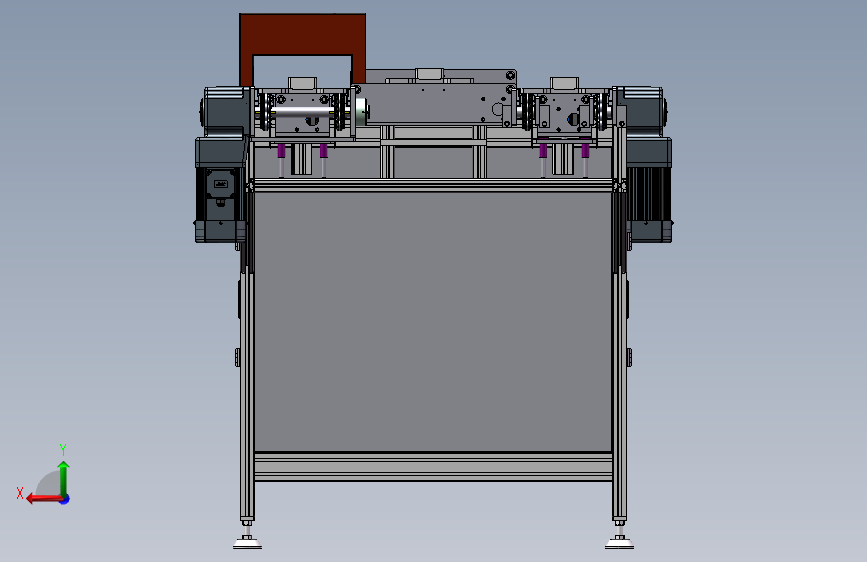The height and width of the screenshot is (562, 867).
Task: Select the large gray front panel
Action: coord(433,321)
